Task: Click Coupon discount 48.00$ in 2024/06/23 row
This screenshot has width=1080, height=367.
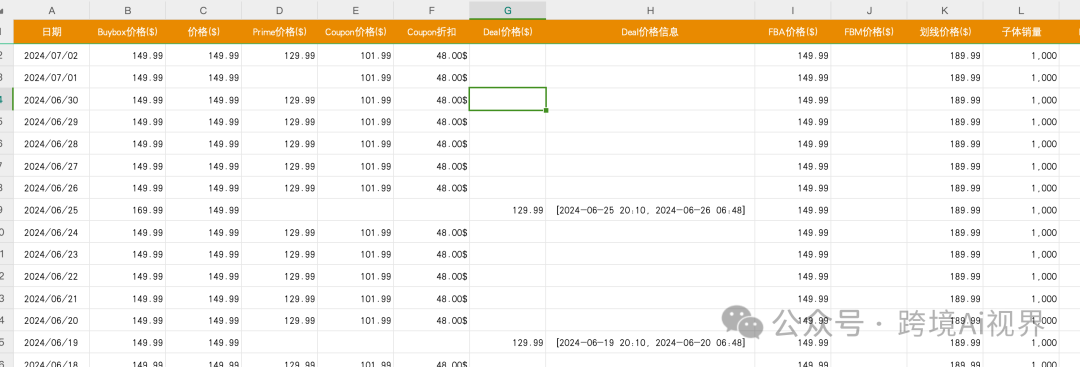Action: (x=431, y=254)
